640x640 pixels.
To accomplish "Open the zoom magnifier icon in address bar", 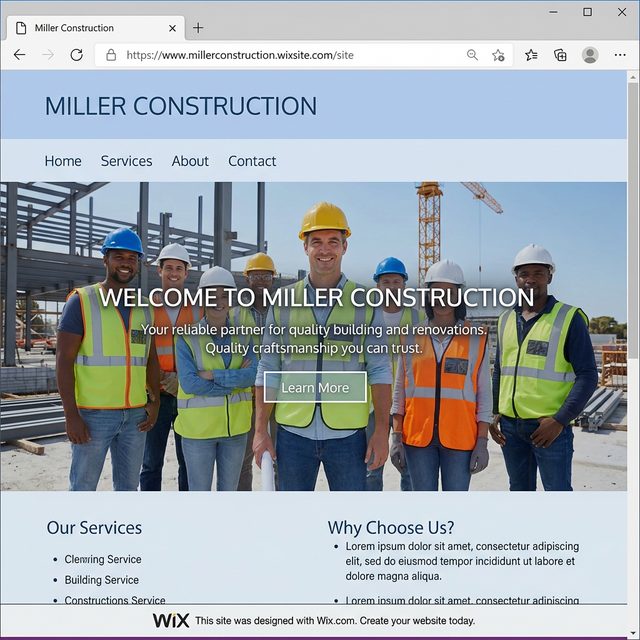I will click(472, 55).
